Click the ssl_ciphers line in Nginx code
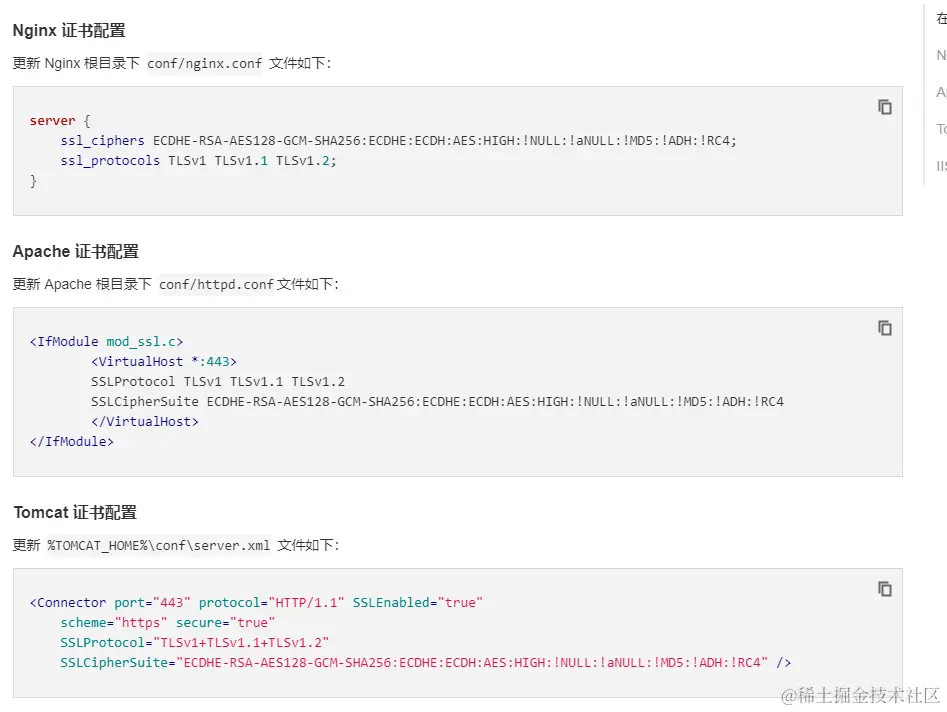 [x=399, y=141]
